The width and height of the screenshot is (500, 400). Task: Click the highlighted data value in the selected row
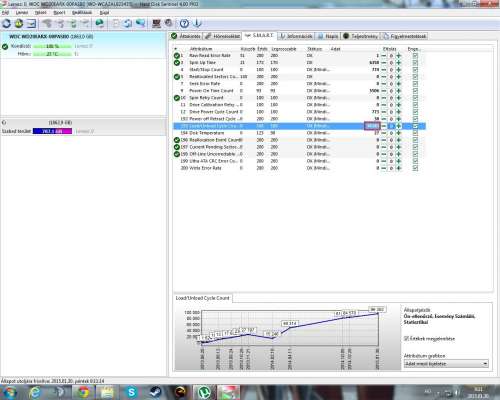(372, 126)
